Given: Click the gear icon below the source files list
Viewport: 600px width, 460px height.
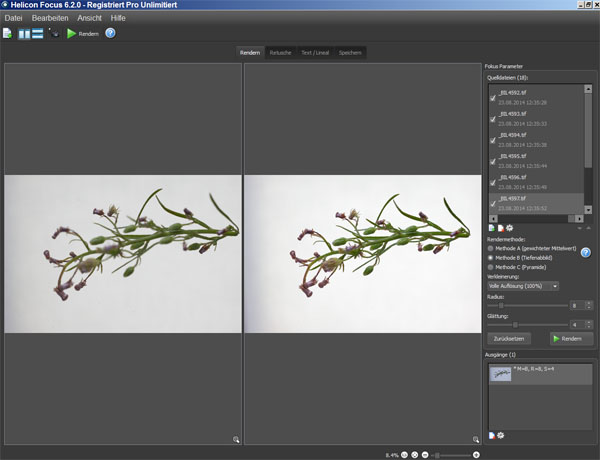Looking at the screenshot, I should (509, 229).
